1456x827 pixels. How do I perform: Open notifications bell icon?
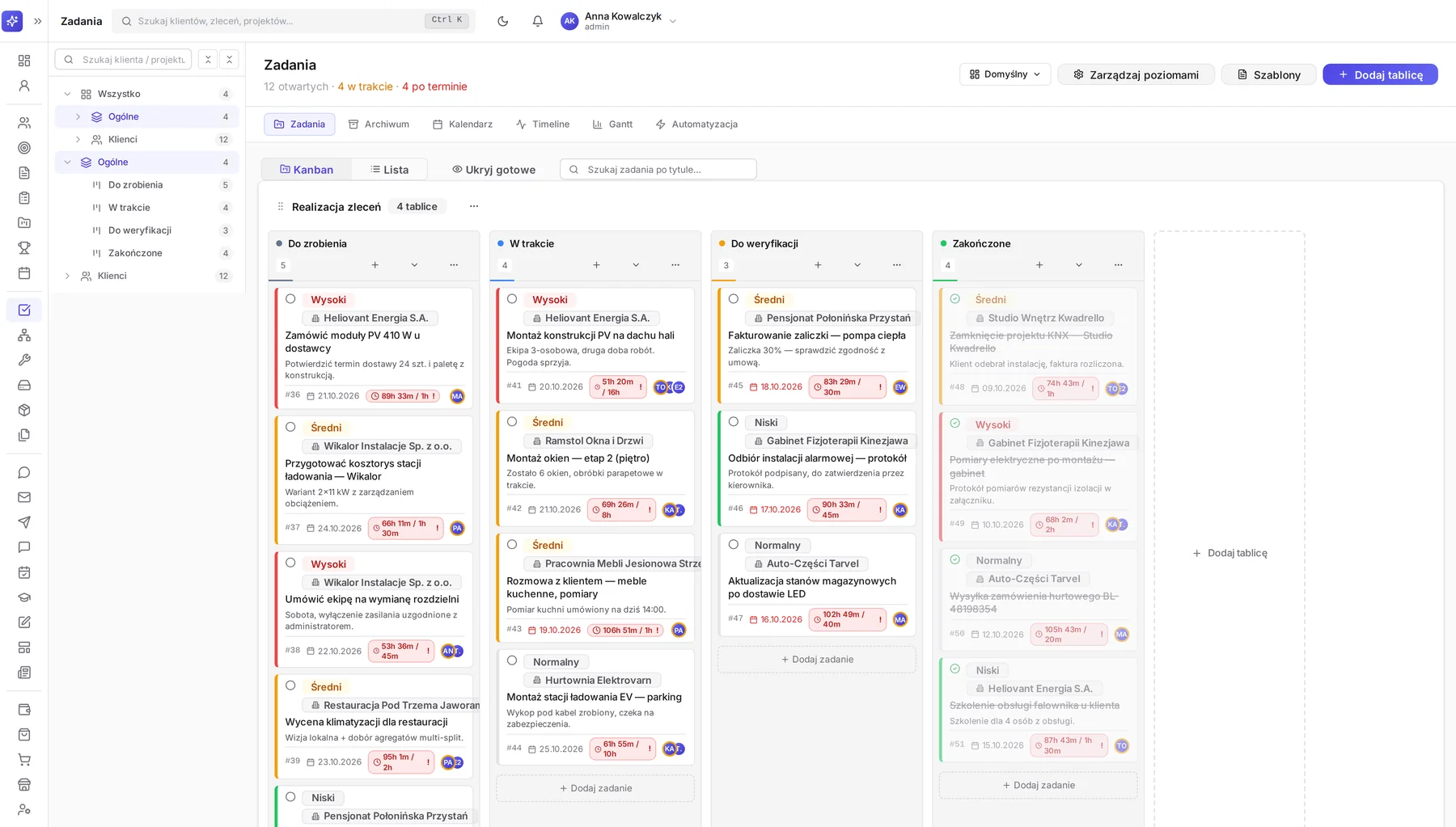pos(537,21)
